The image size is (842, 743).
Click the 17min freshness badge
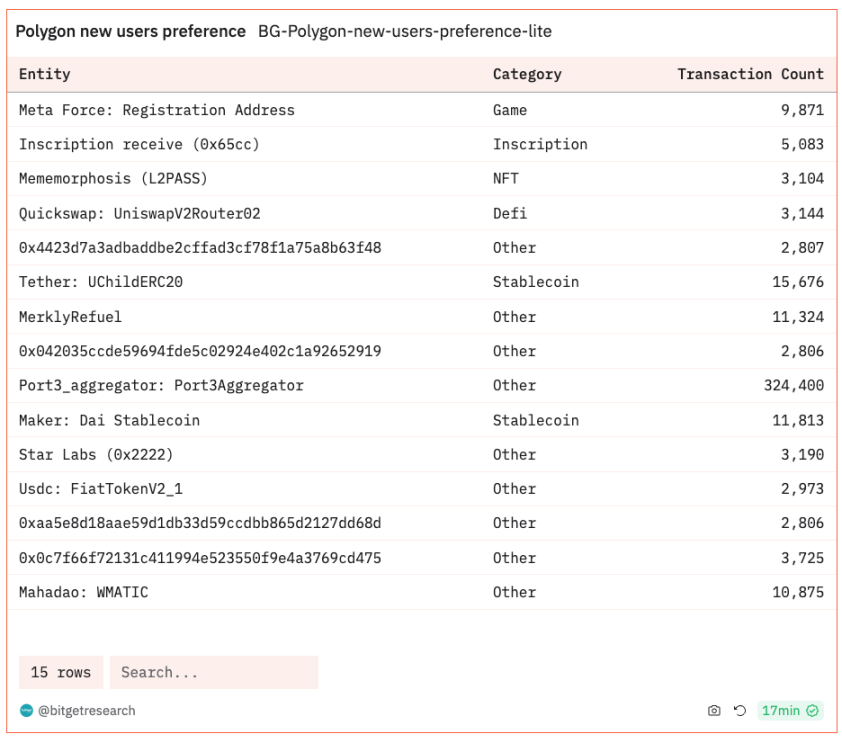[x=789, y=711]
